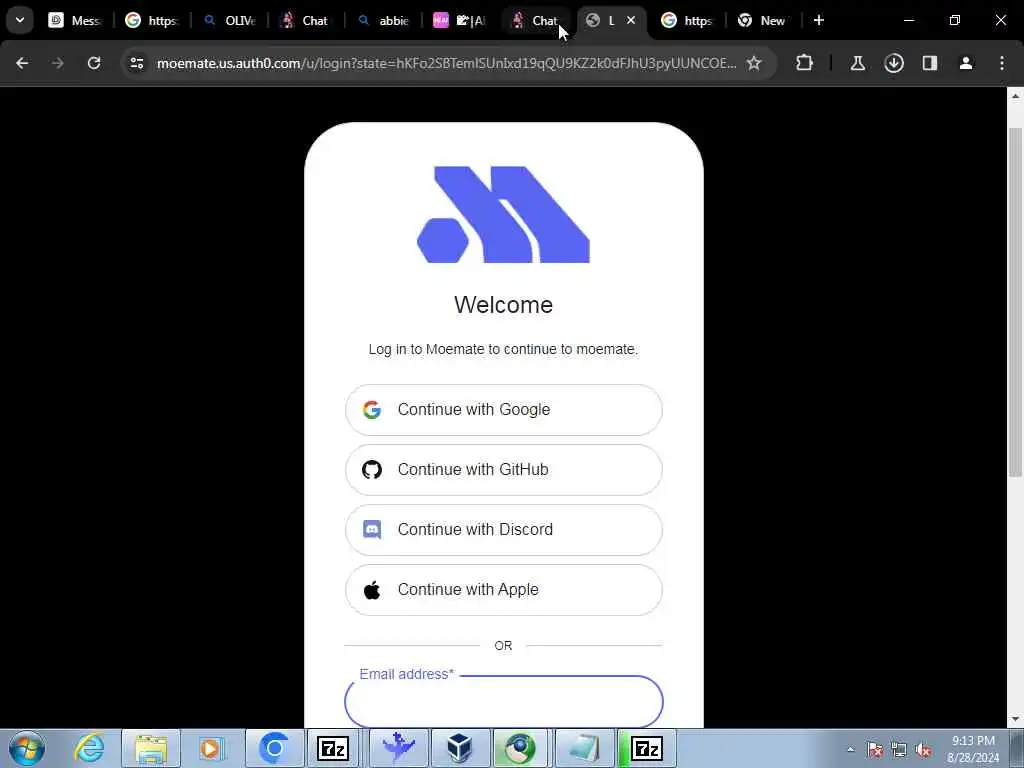Switch to the Mess browser tab
Screen dimensions: 1024x768
click(75, 20)
